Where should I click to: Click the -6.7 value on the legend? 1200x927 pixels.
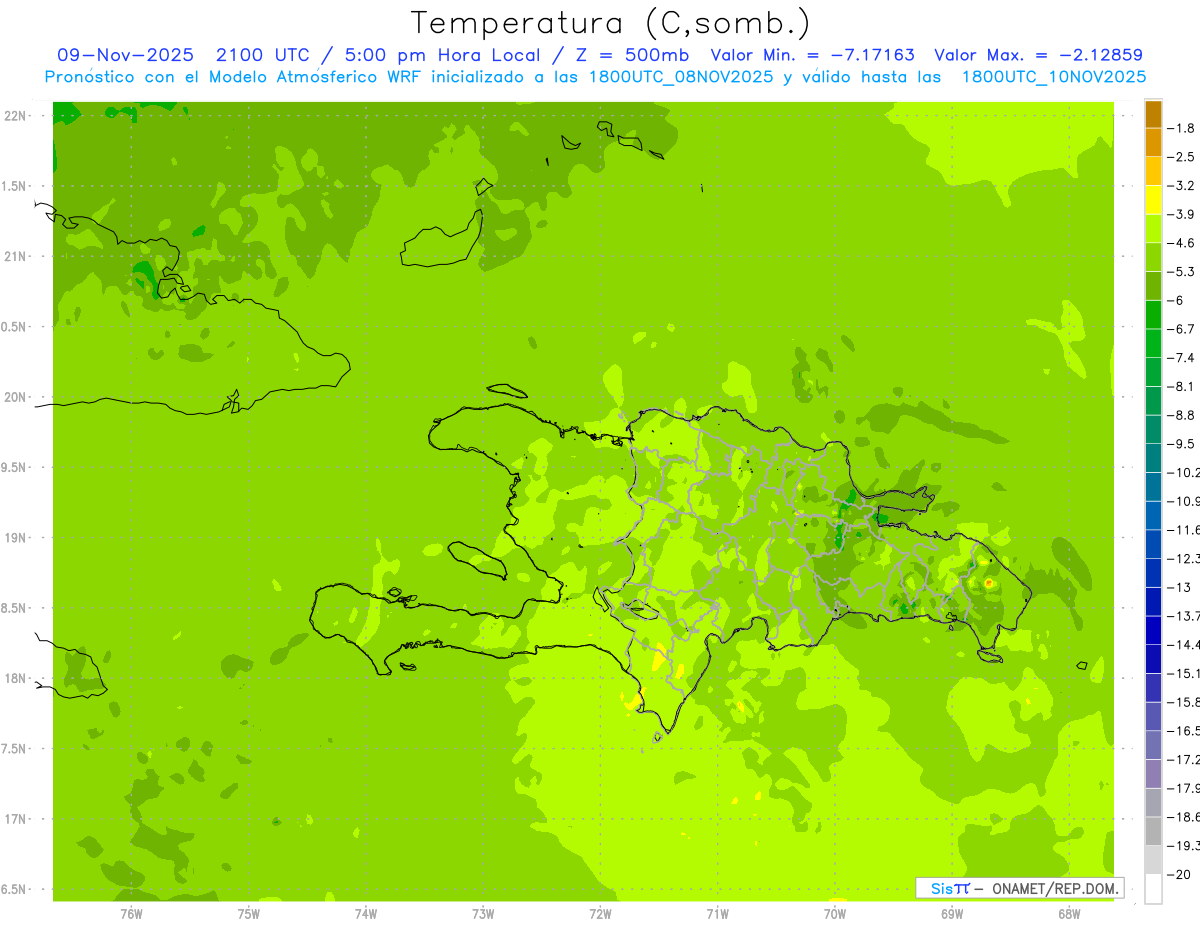pos(1182,329)
